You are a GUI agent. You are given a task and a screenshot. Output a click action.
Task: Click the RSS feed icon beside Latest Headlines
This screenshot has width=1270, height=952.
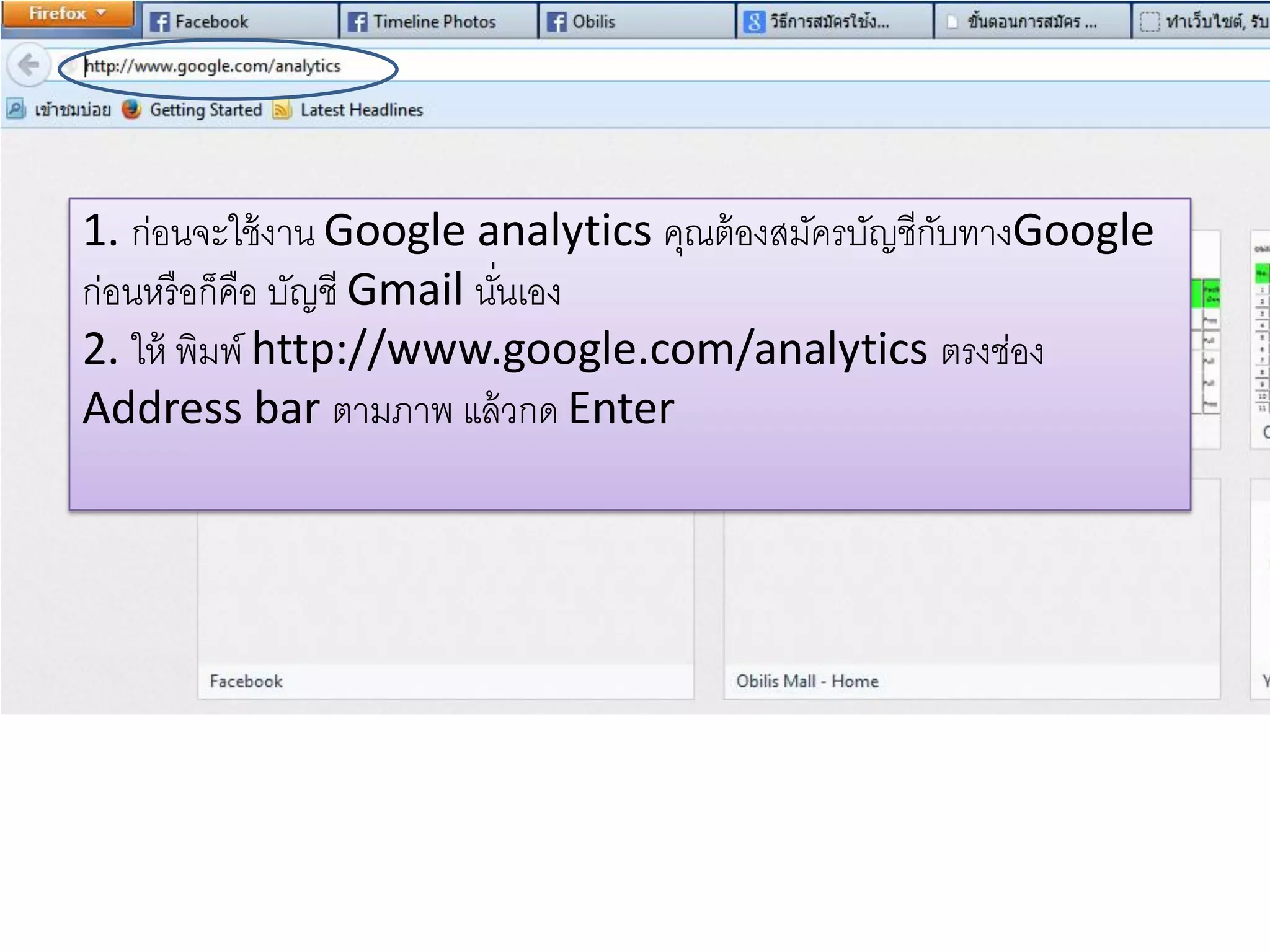coord(282,110)
